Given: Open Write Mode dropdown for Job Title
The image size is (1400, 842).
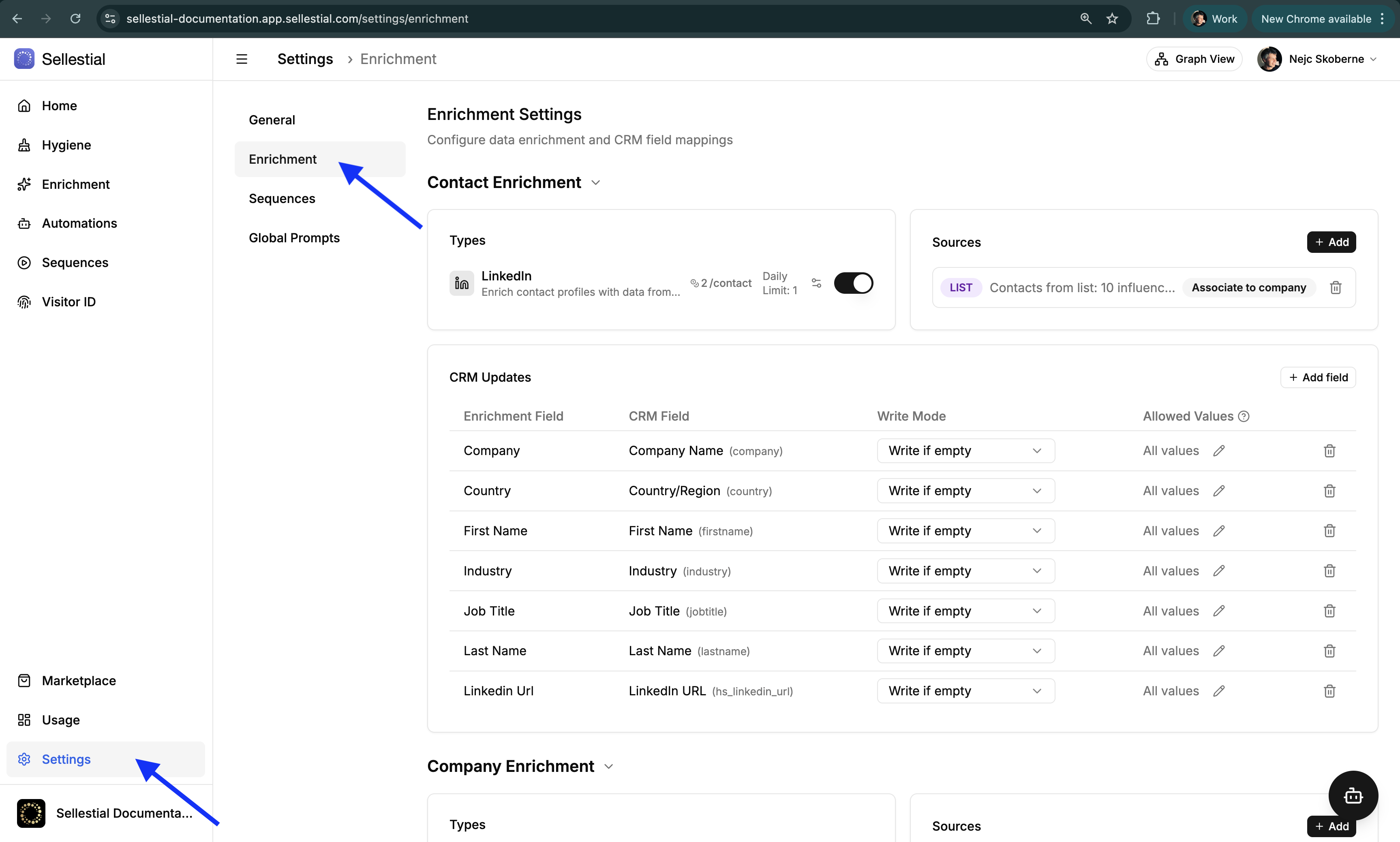Looking at the screenshot, I should [x=965, y=611].
